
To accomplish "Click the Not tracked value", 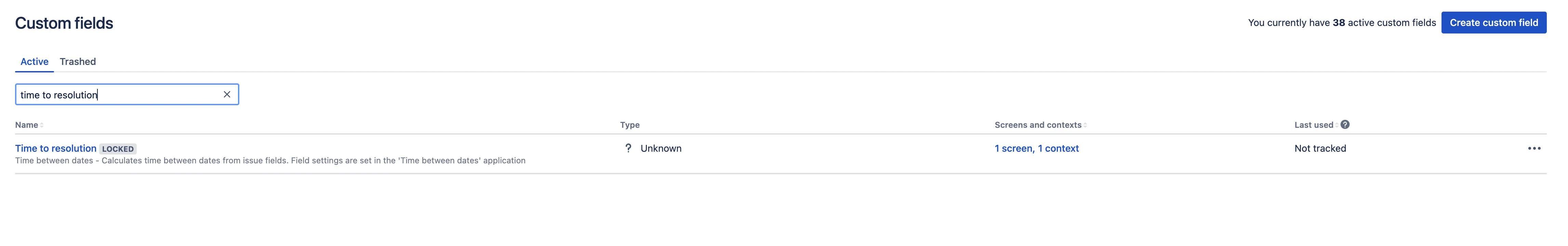I will click(1320, 149).
